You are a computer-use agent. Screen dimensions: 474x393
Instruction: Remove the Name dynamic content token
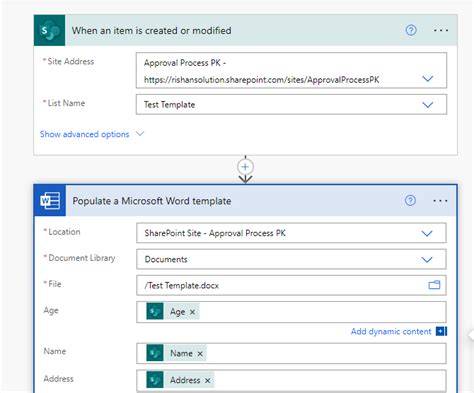(200, 354)
